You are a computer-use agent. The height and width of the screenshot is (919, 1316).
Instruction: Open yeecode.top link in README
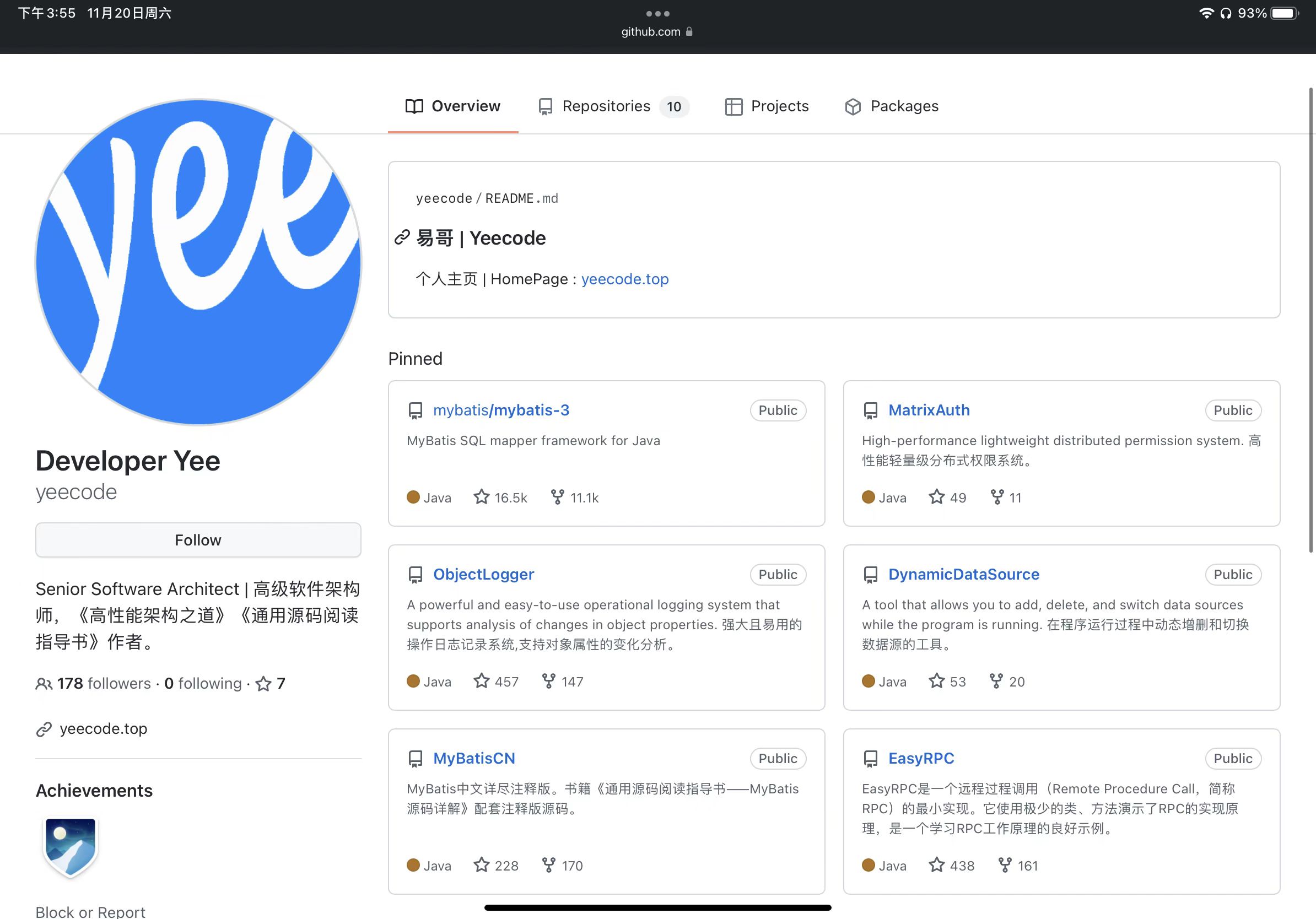[625, 279]
